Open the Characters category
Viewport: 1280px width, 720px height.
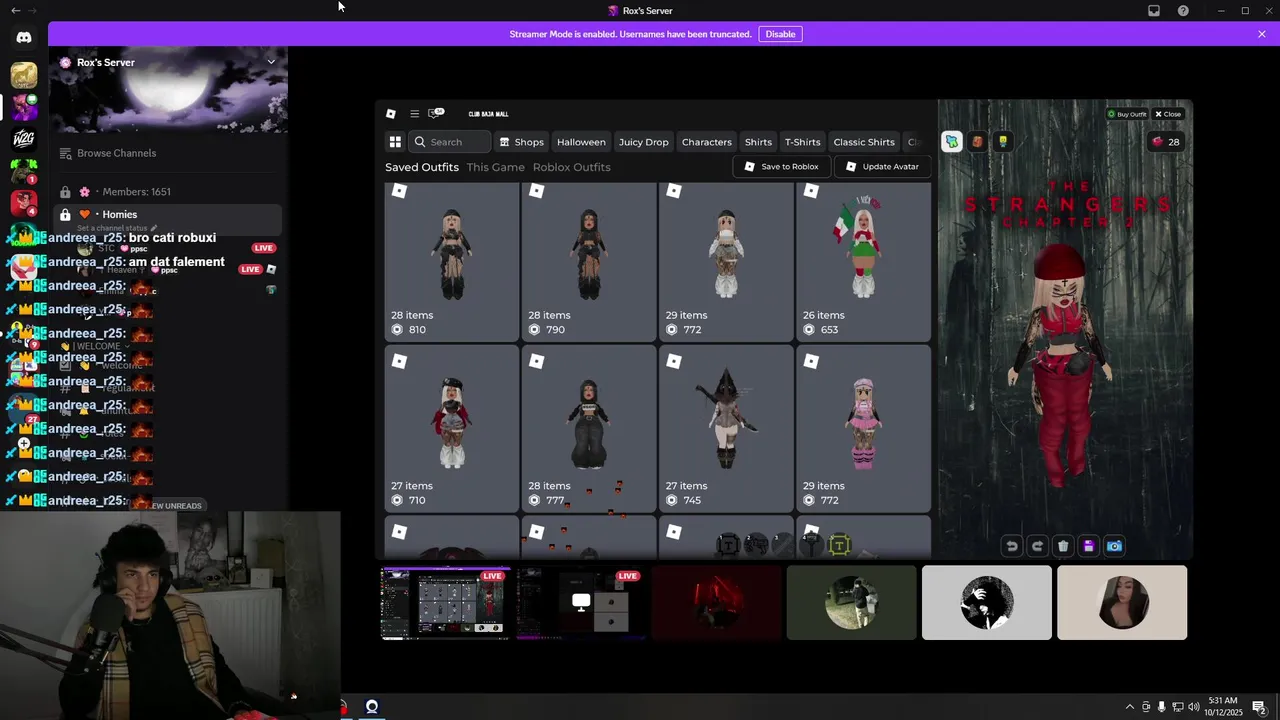[x=706, y=142]
